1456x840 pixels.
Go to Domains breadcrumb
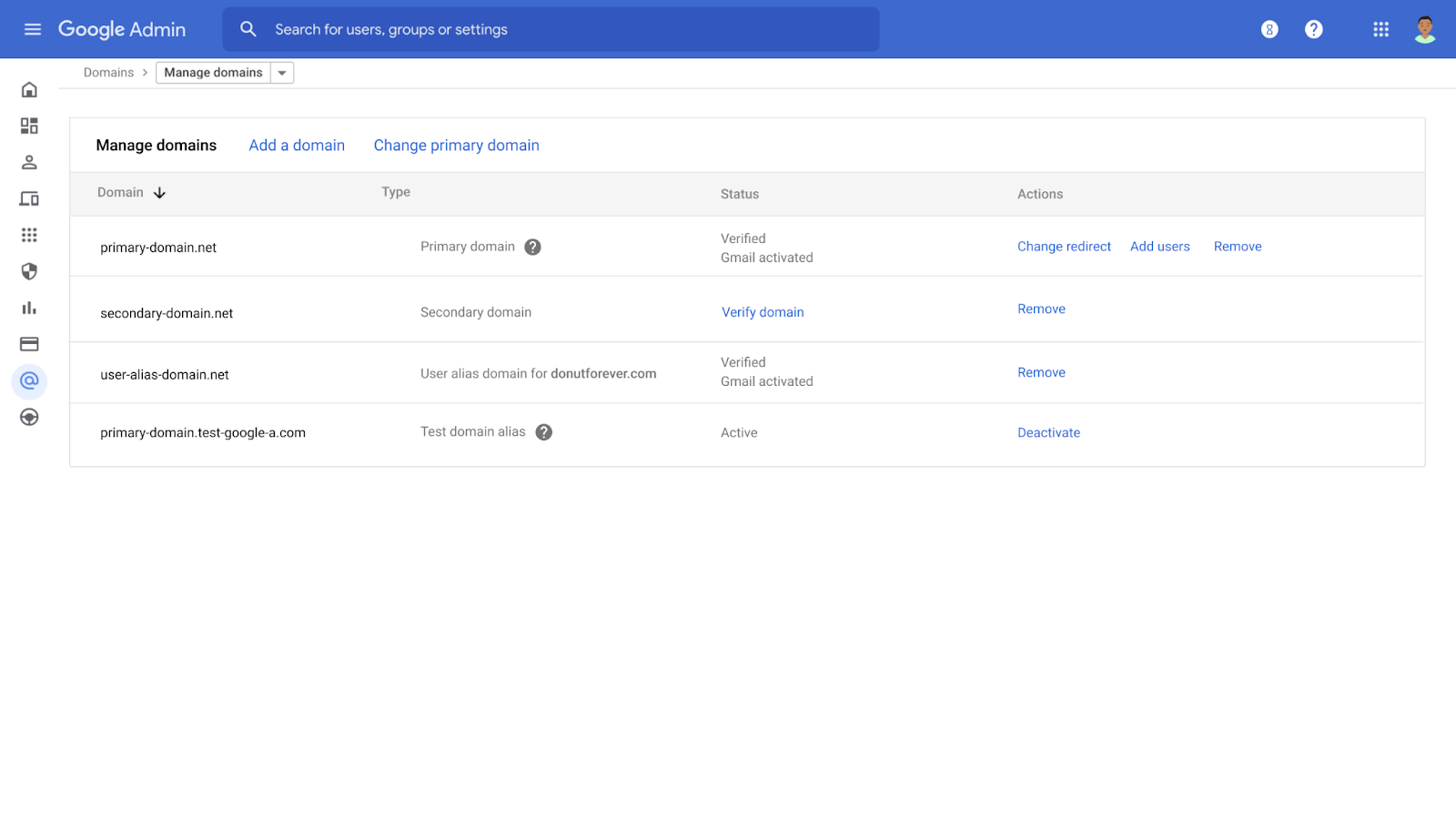(x=108, y=73)
